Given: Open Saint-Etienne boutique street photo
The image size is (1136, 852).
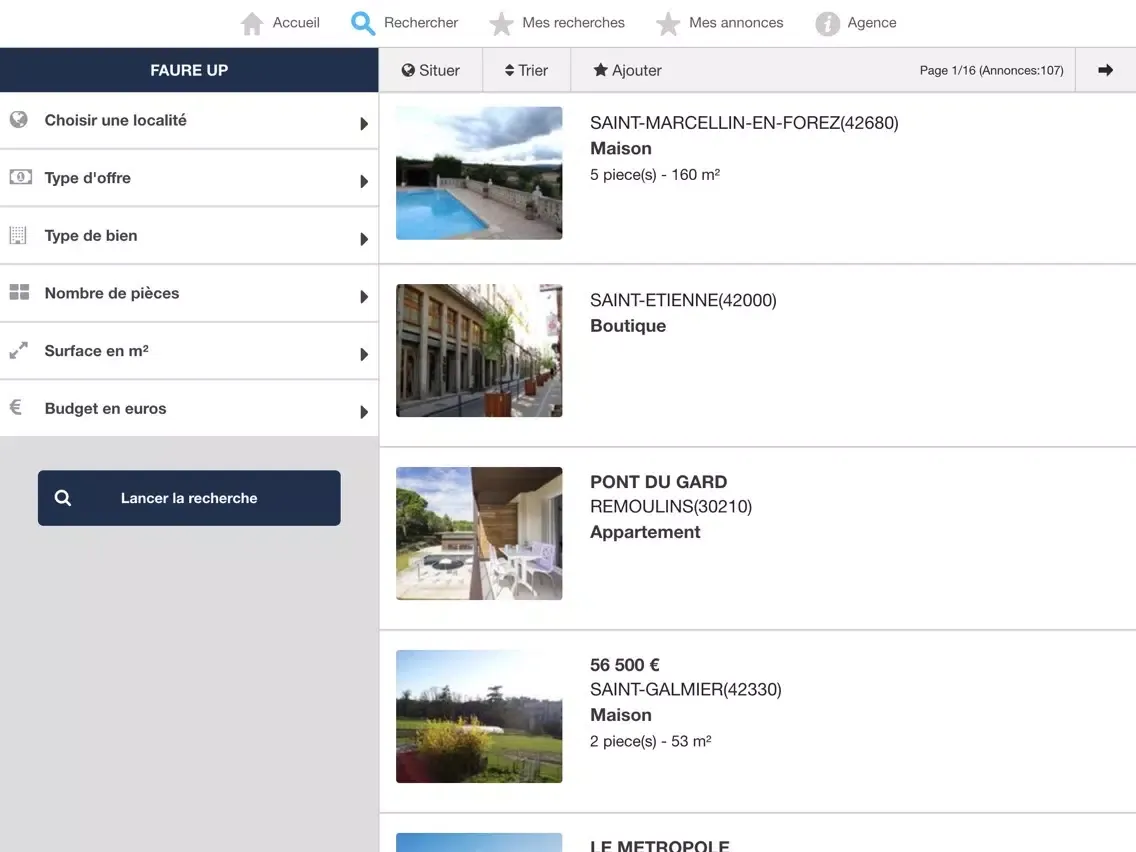Looking at the screenshot, I should [479, 351].
